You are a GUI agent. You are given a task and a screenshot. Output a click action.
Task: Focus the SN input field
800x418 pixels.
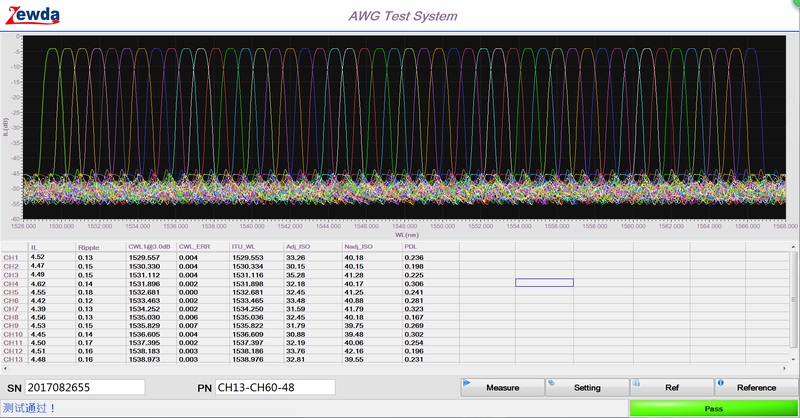pos(85,387)
